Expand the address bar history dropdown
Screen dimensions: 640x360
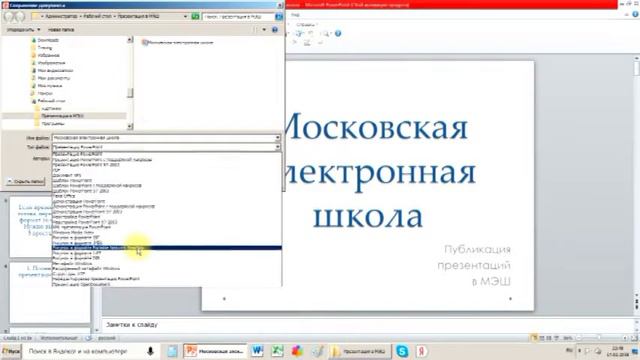(x=185, y=16)
